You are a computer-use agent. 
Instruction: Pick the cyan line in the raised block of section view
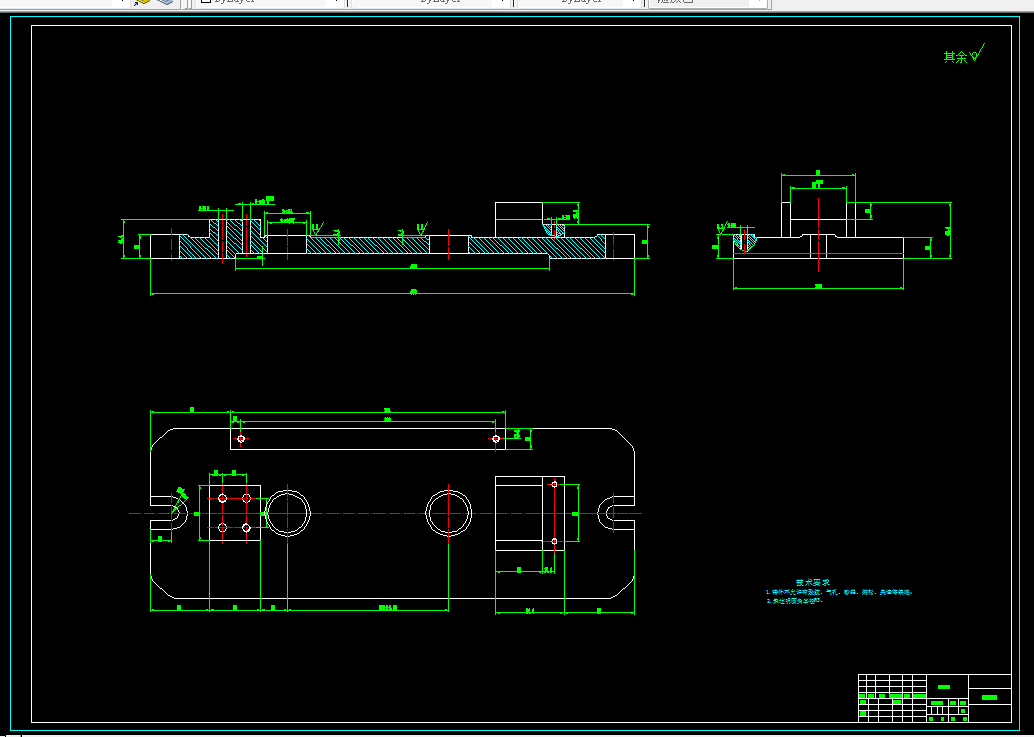(519, 219)
